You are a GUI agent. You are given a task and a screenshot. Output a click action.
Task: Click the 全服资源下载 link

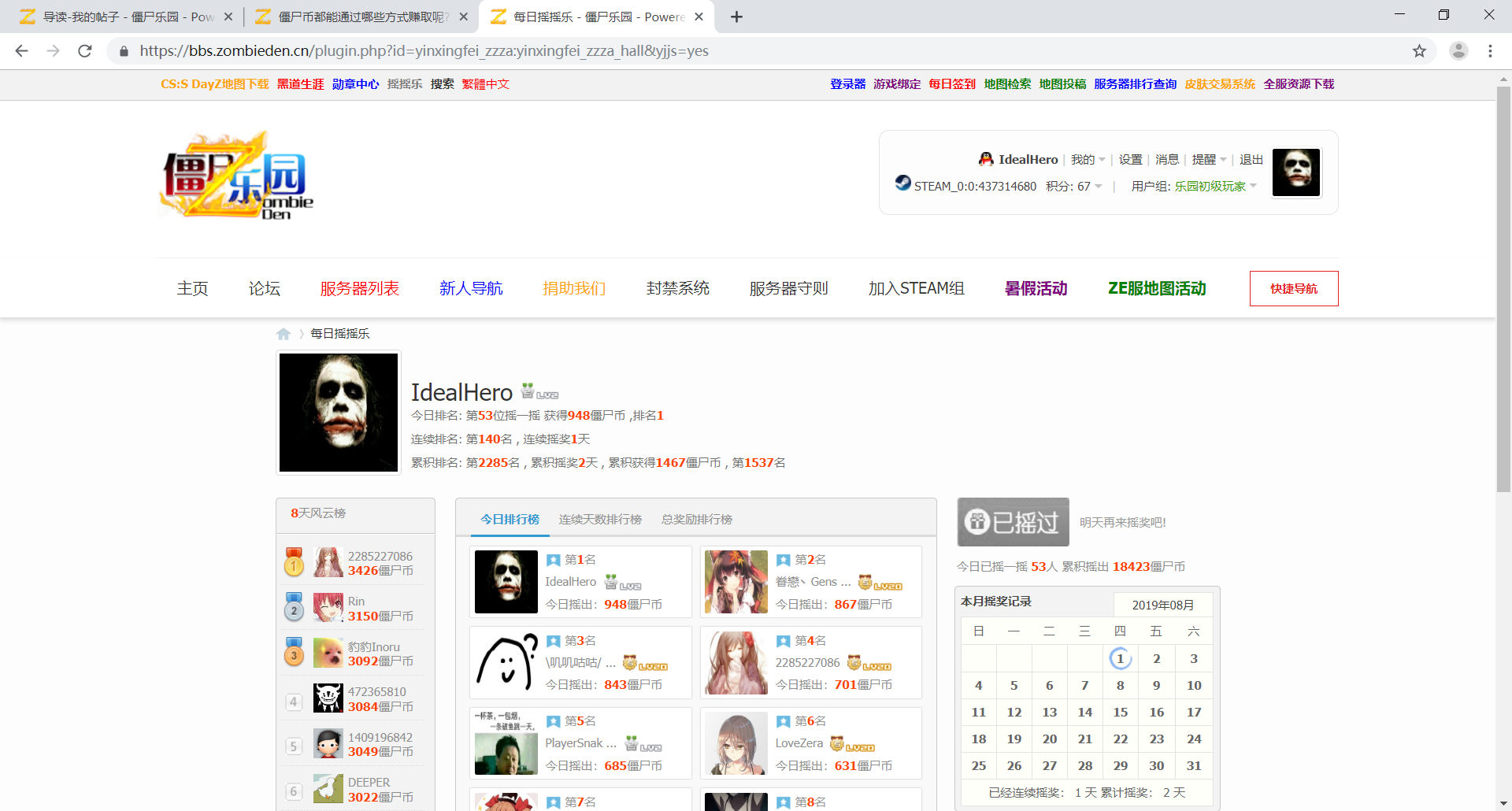(1299, 84)
